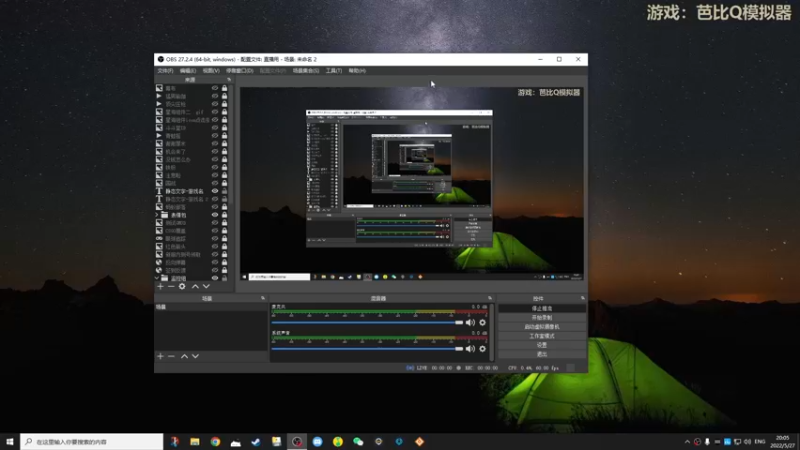The width and height of the screenshot is (800, 450).
Task: Click the text icon of 静态文字-游戏名 source
Action: pos(159,191)
